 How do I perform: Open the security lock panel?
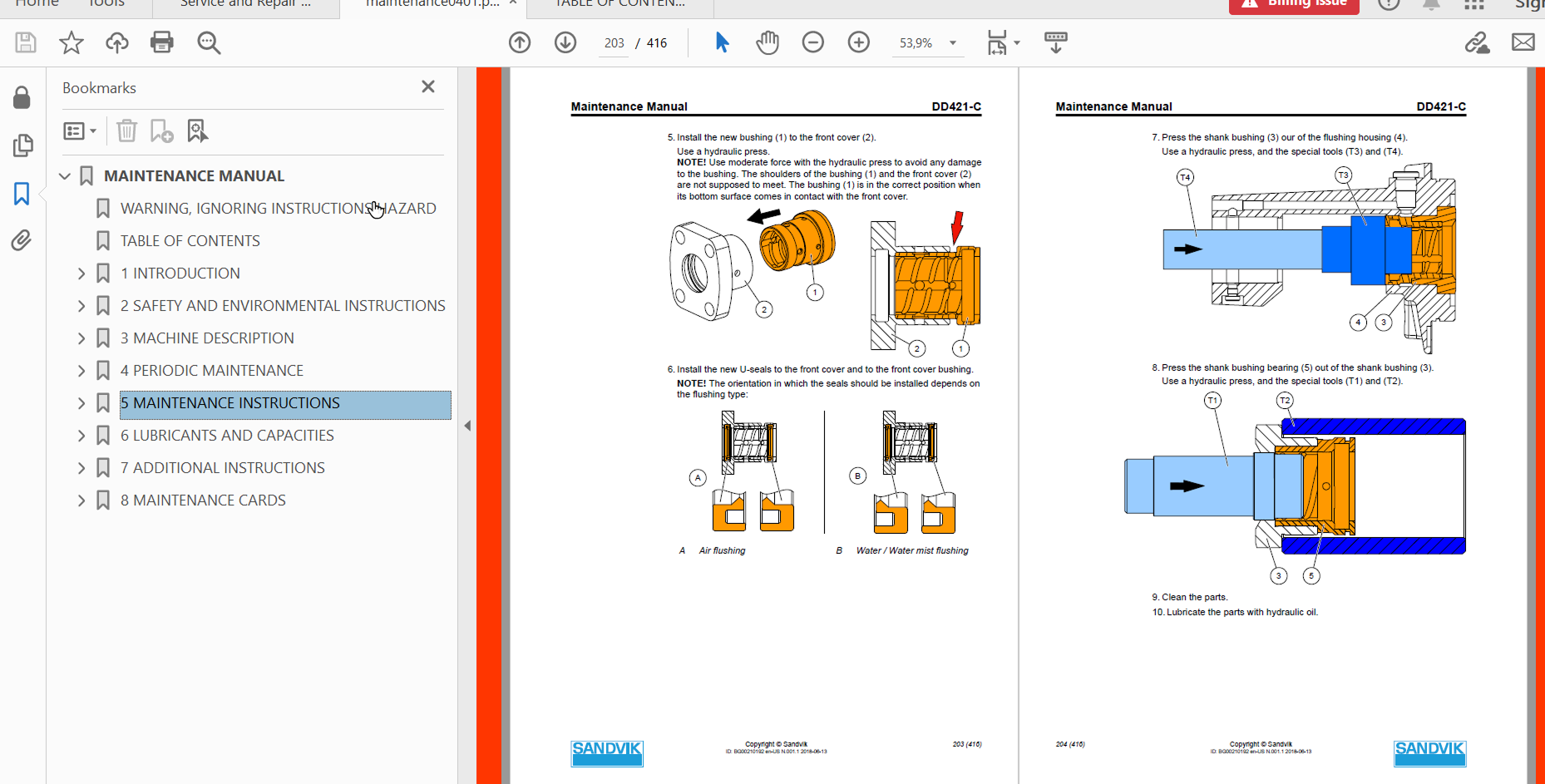click(x=22, y=97)
